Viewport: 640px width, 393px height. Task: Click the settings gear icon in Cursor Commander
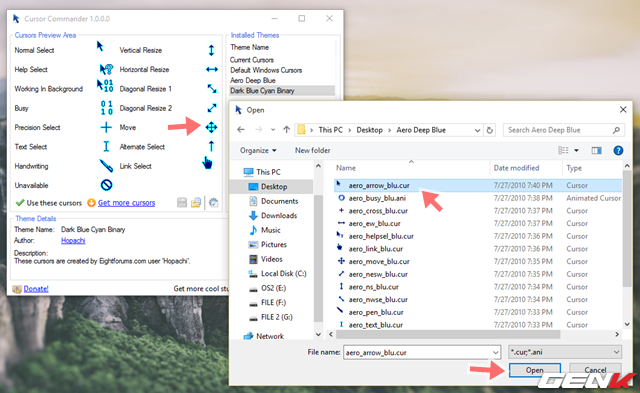(213, 202)
